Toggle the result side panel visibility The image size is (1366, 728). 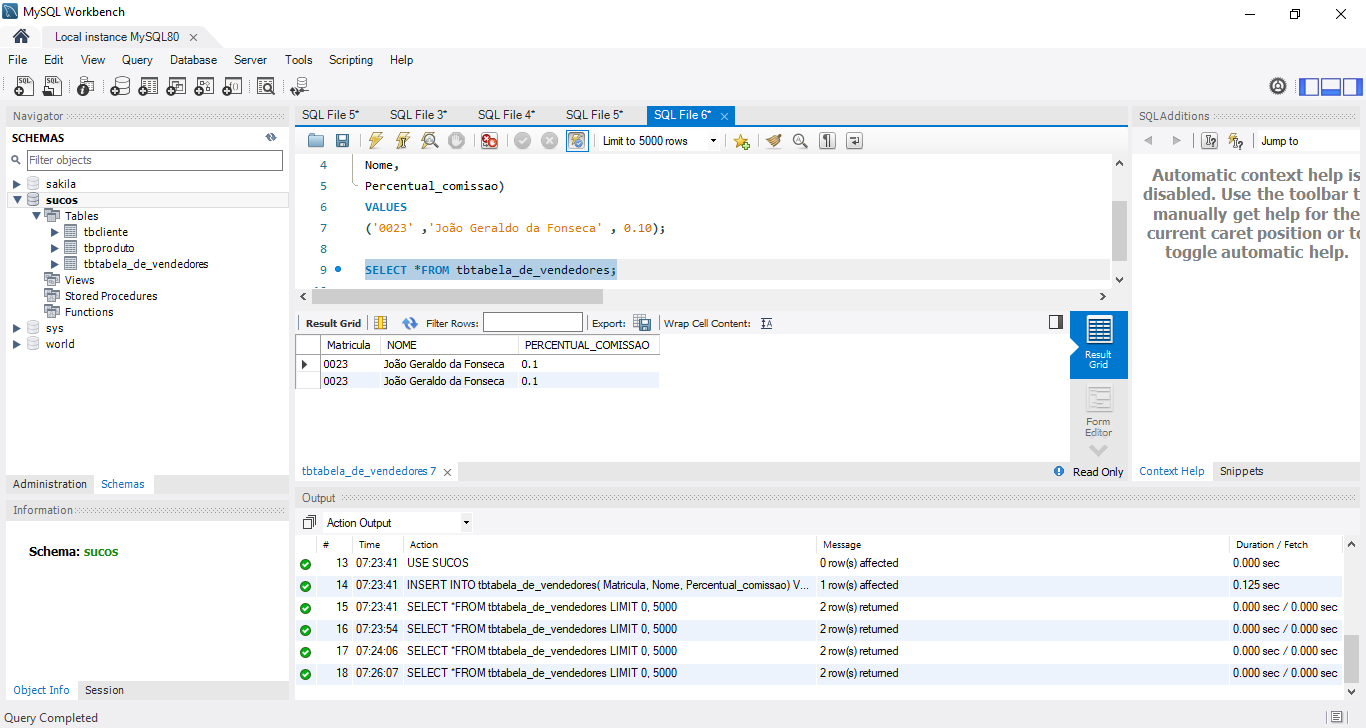1055,322
